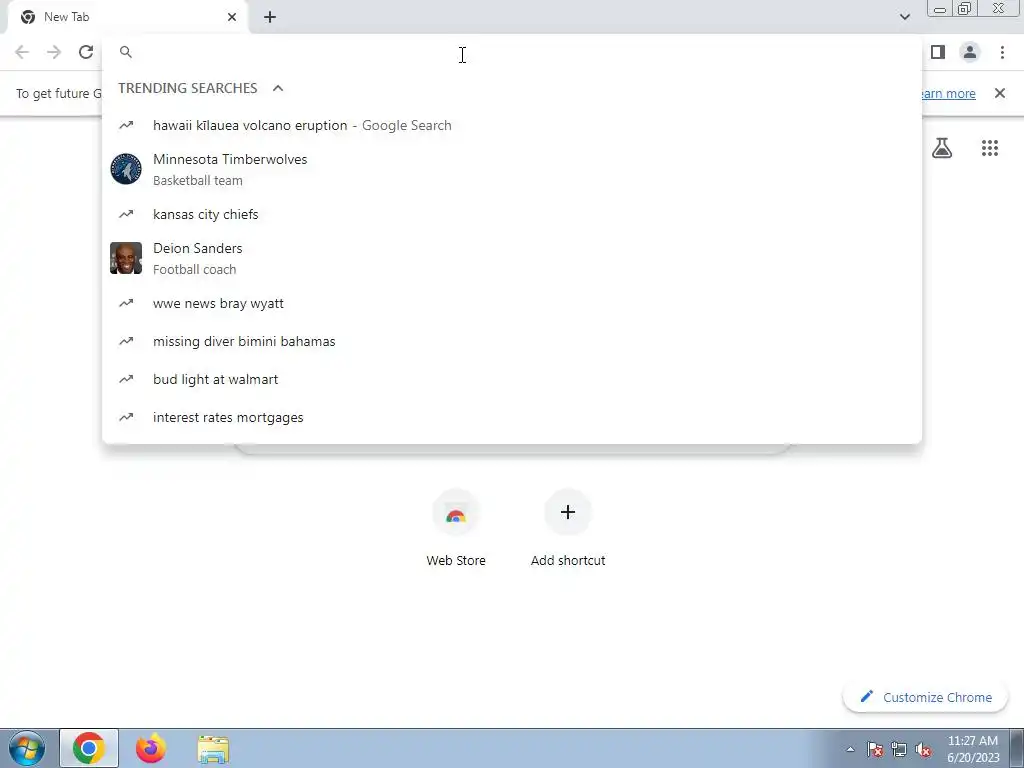Open File Explorer from the taskbar
1024x768 pixels.
pos(213,749)
